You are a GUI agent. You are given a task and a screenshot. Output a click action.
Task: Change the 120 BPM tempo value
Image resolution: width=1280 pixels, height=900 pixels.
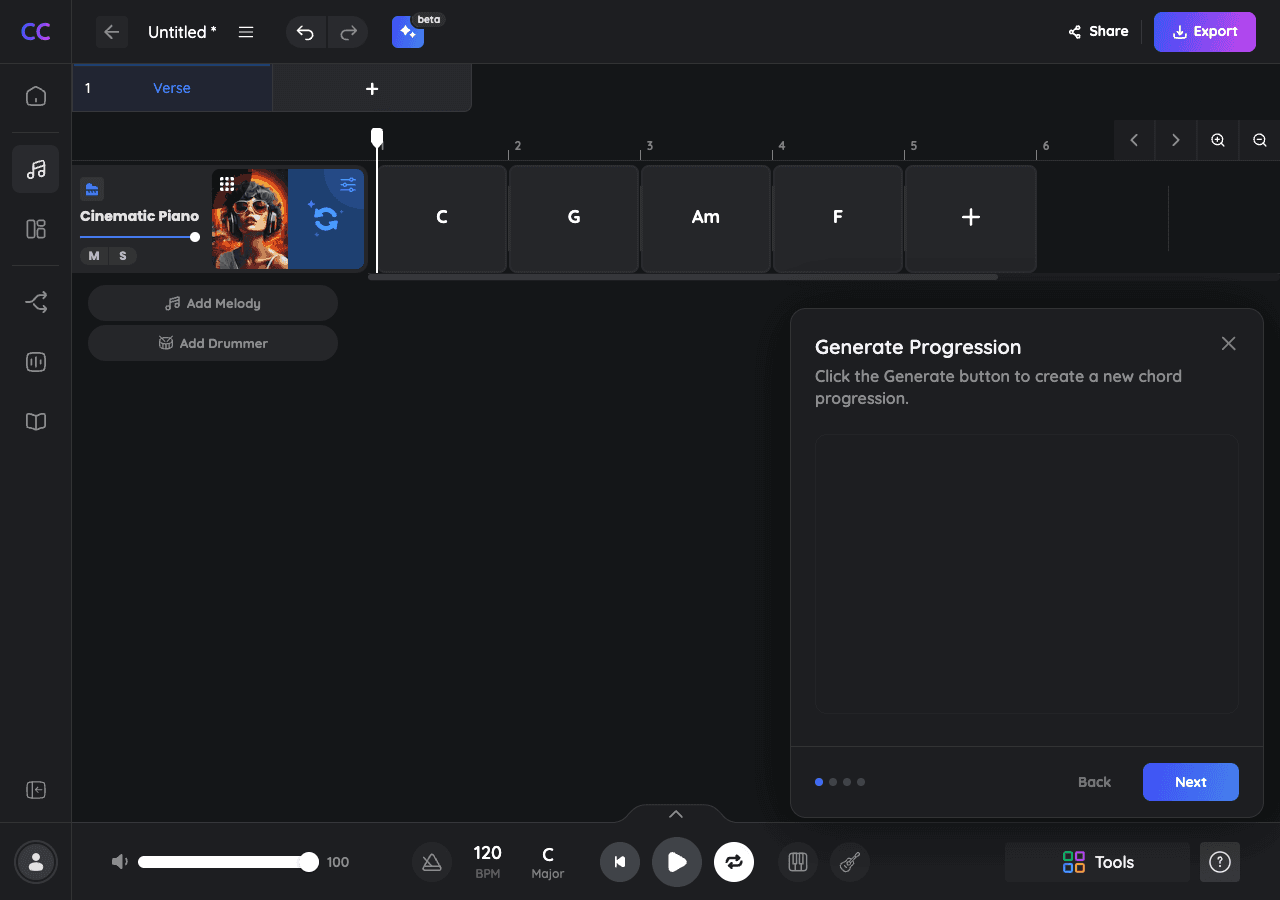coord(488,861)
